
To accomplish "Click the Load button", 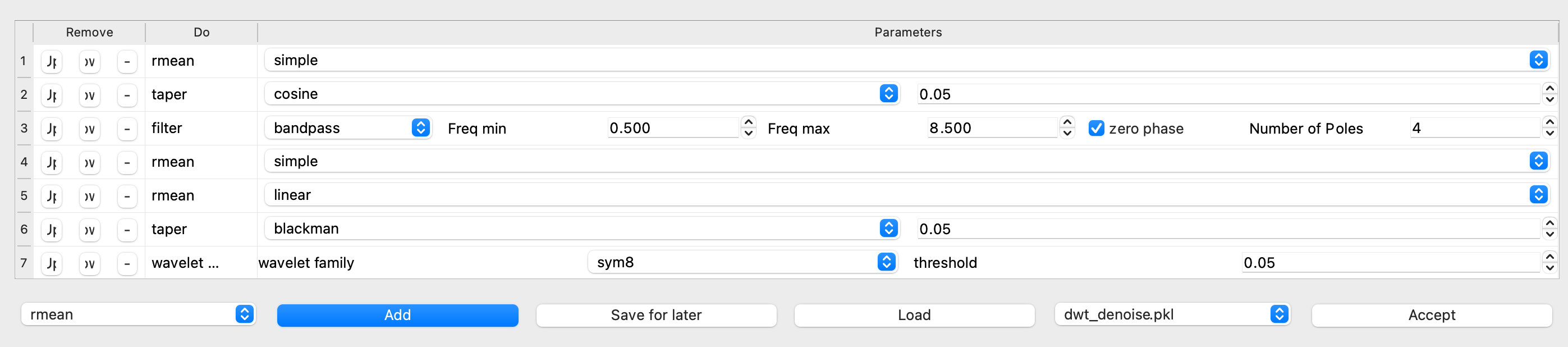I will (914, 316).
